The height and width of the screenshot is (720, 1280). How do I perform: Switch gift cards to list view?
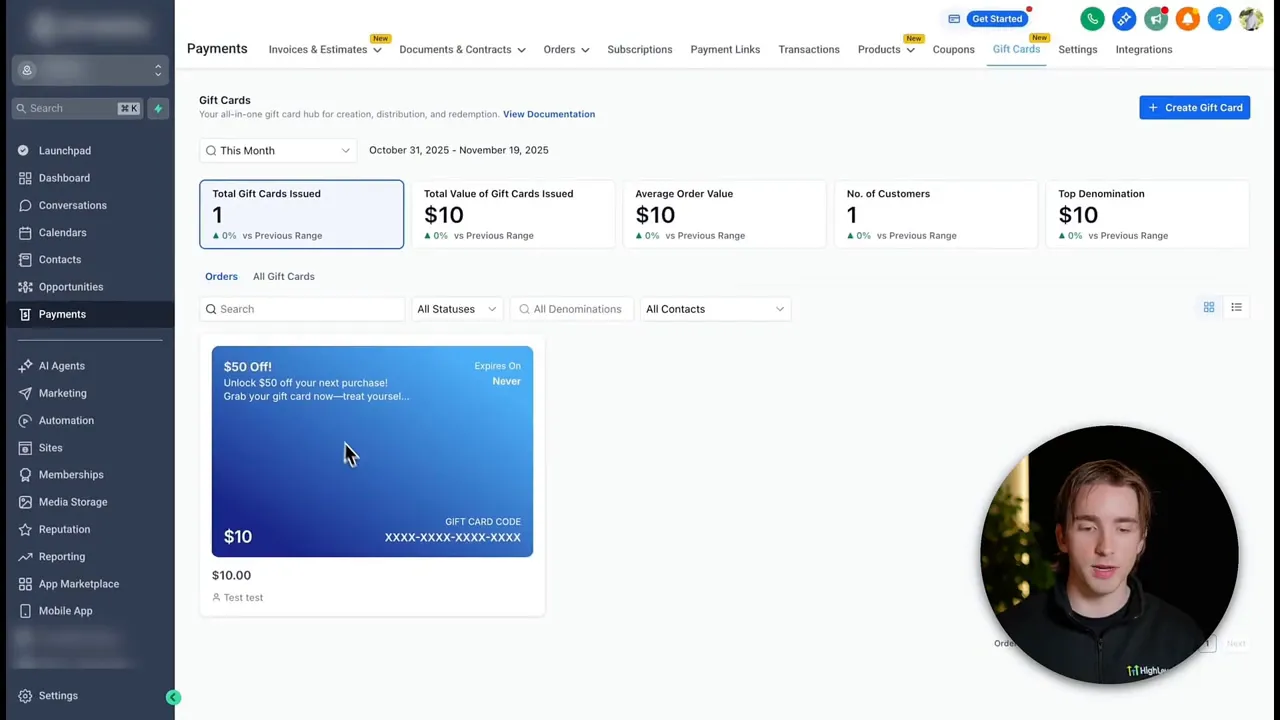[1236, 308]
